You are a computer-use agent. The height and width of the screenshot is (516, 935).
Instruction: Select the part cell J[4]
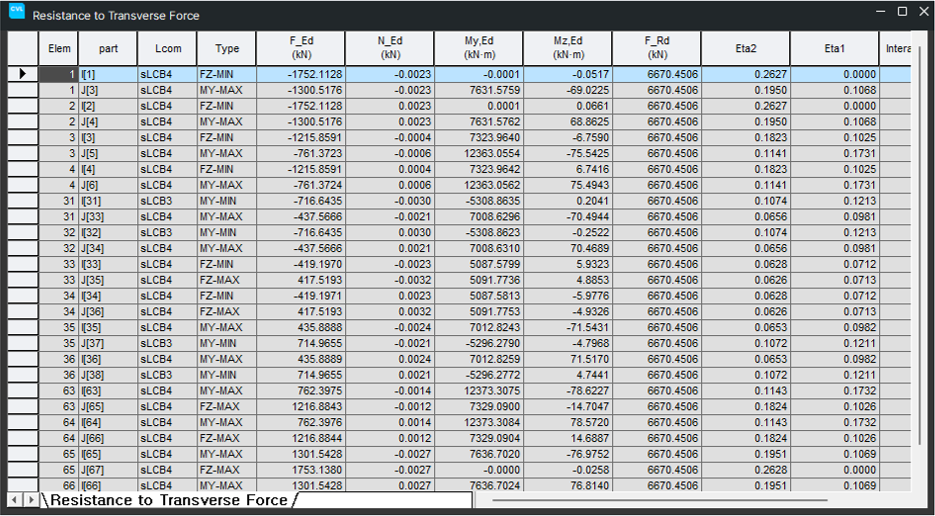(108, 122)
